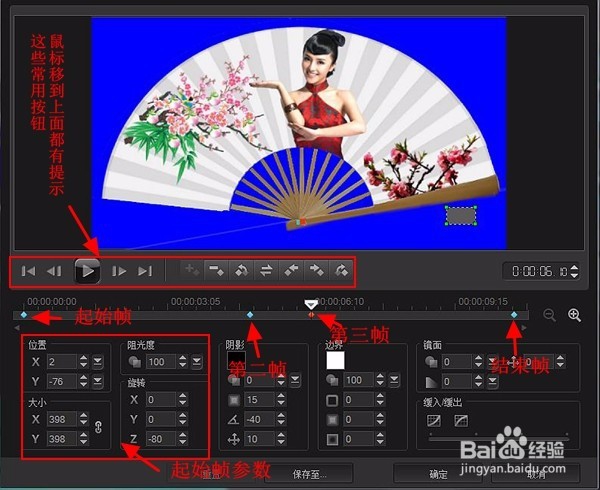
Task: Zoom out the keyframe timeline
Action: click(x=549, y=315)
